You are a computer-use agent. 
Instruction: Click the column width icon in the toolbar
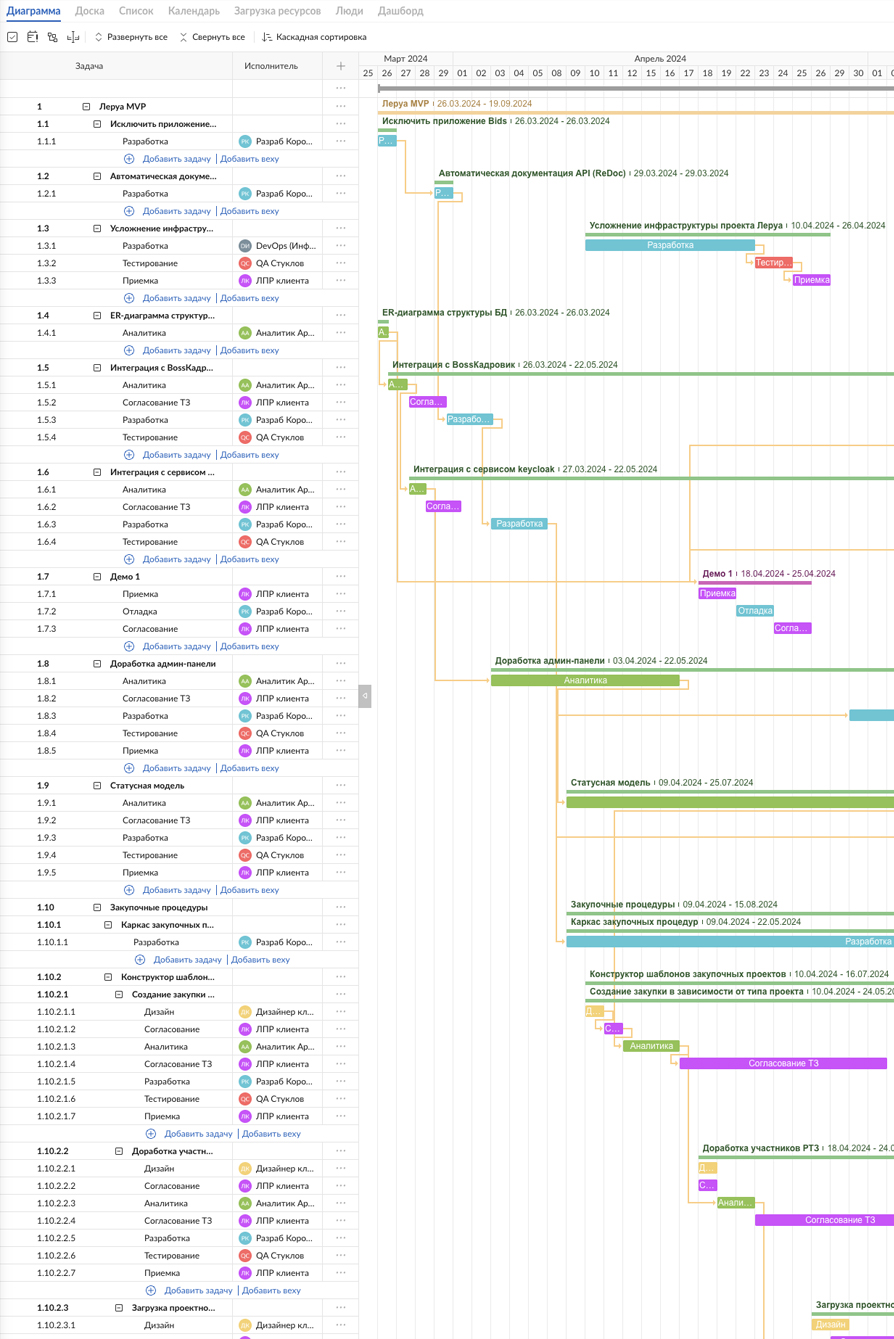coord(73,37)
